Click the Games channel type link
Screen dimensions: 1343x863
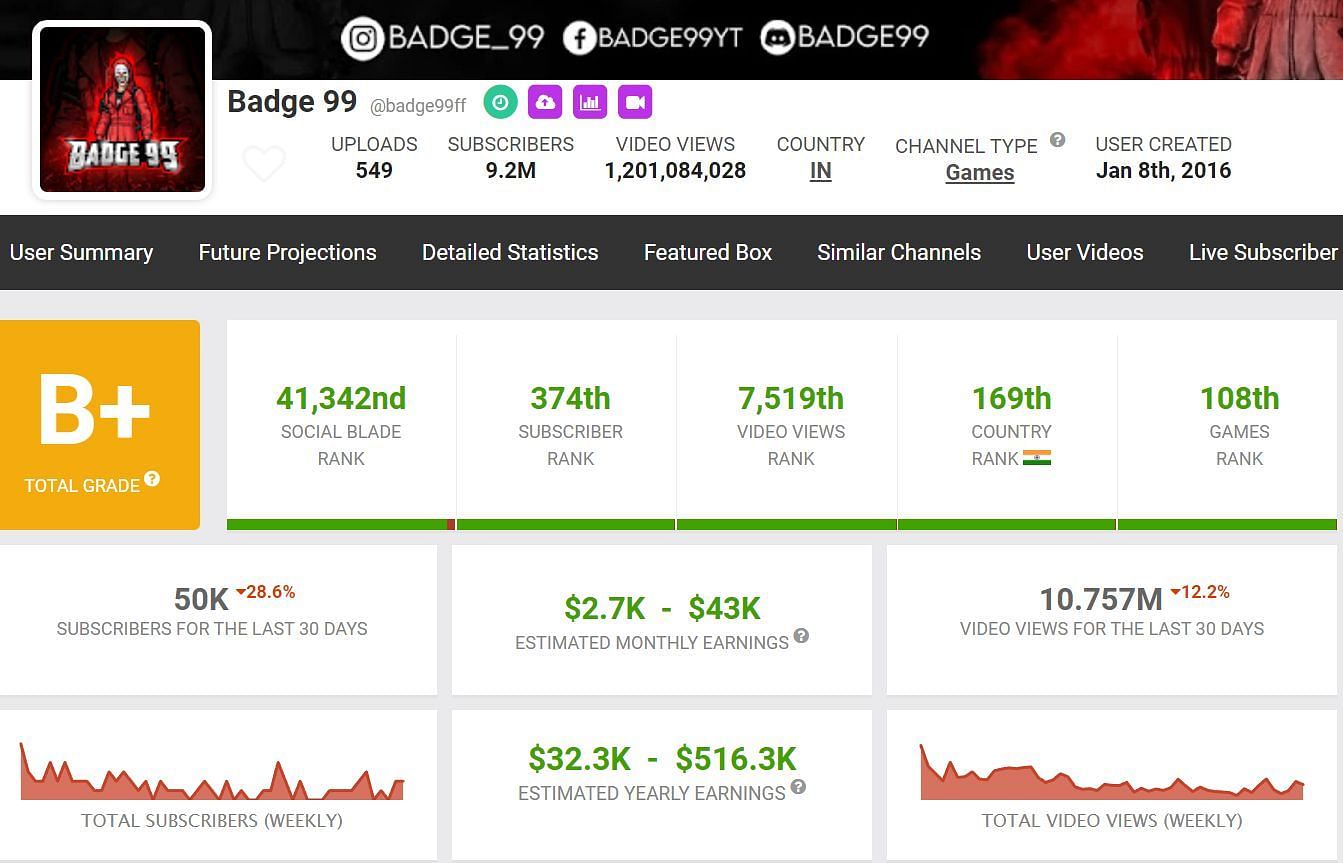pyautogui.click(x=980, y=173)
